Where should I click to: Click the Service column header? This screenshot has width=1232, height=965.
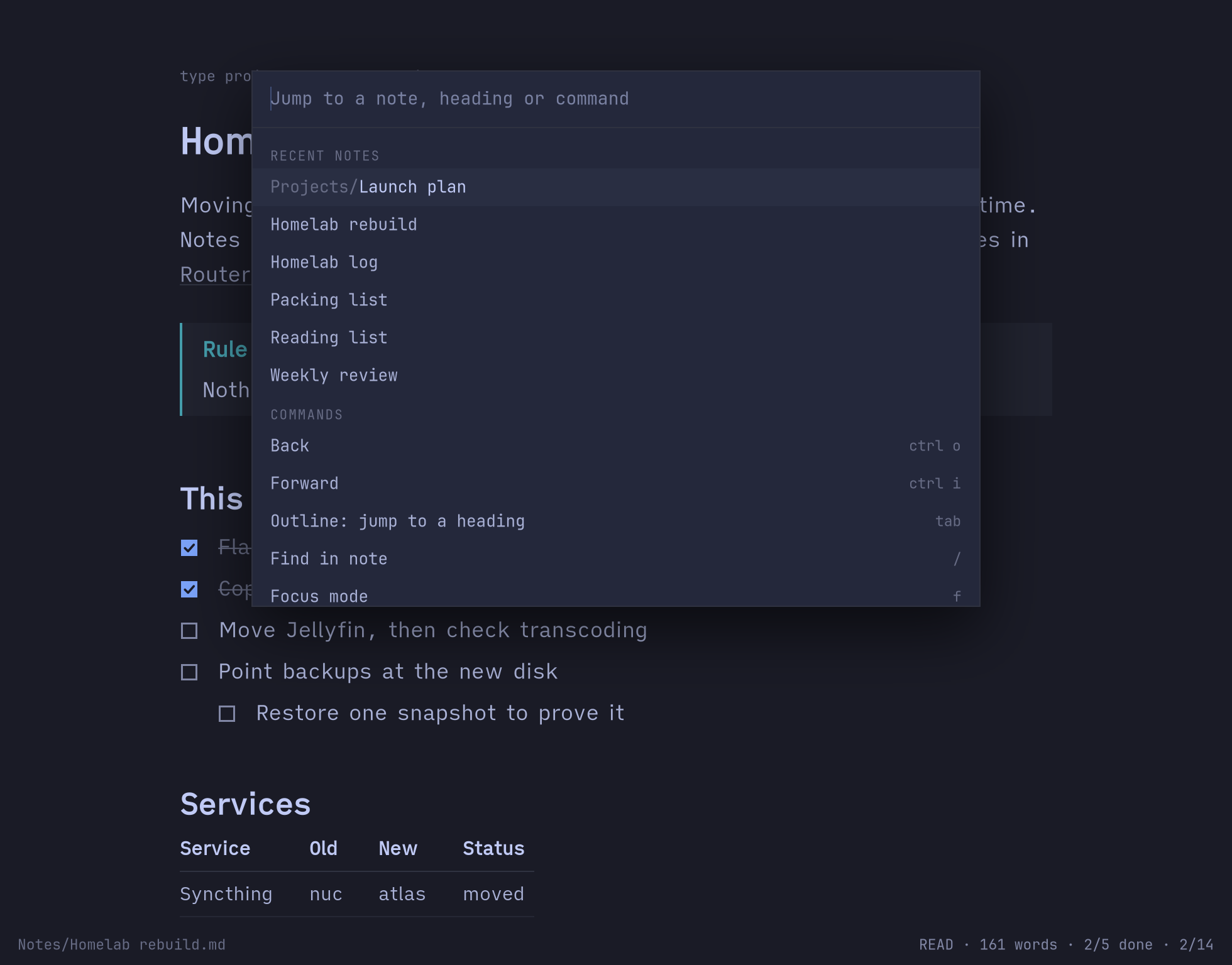pyautogui.click(x=215, y=849)
